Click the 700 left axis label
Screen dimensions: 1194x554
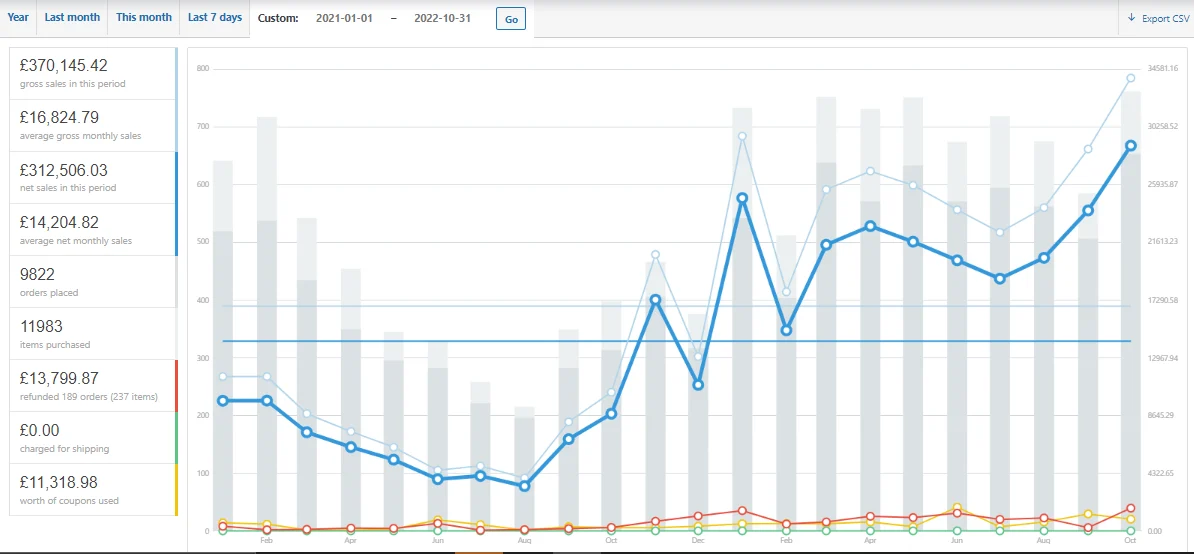click(x=202, y=126)
